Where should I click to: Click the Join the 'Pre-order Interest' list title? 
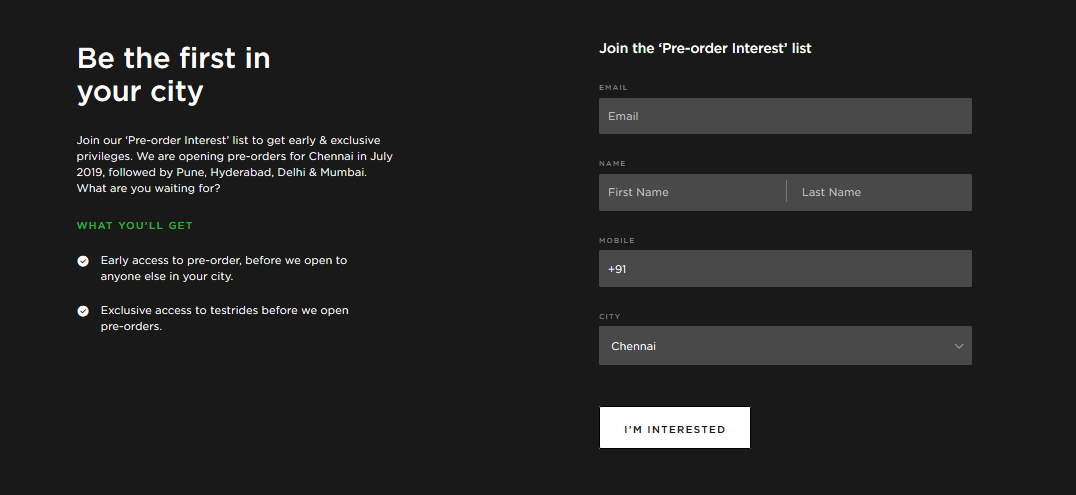[x=705, y=48]
